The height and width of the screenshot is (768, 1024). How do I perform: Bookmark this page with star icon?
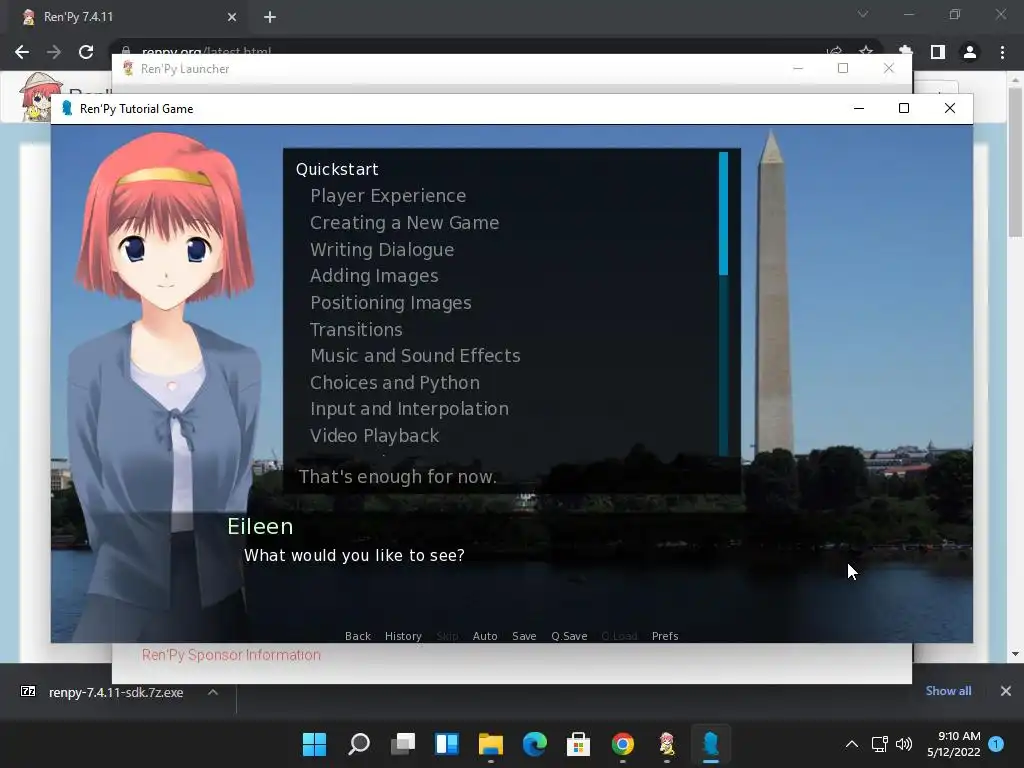866,51
